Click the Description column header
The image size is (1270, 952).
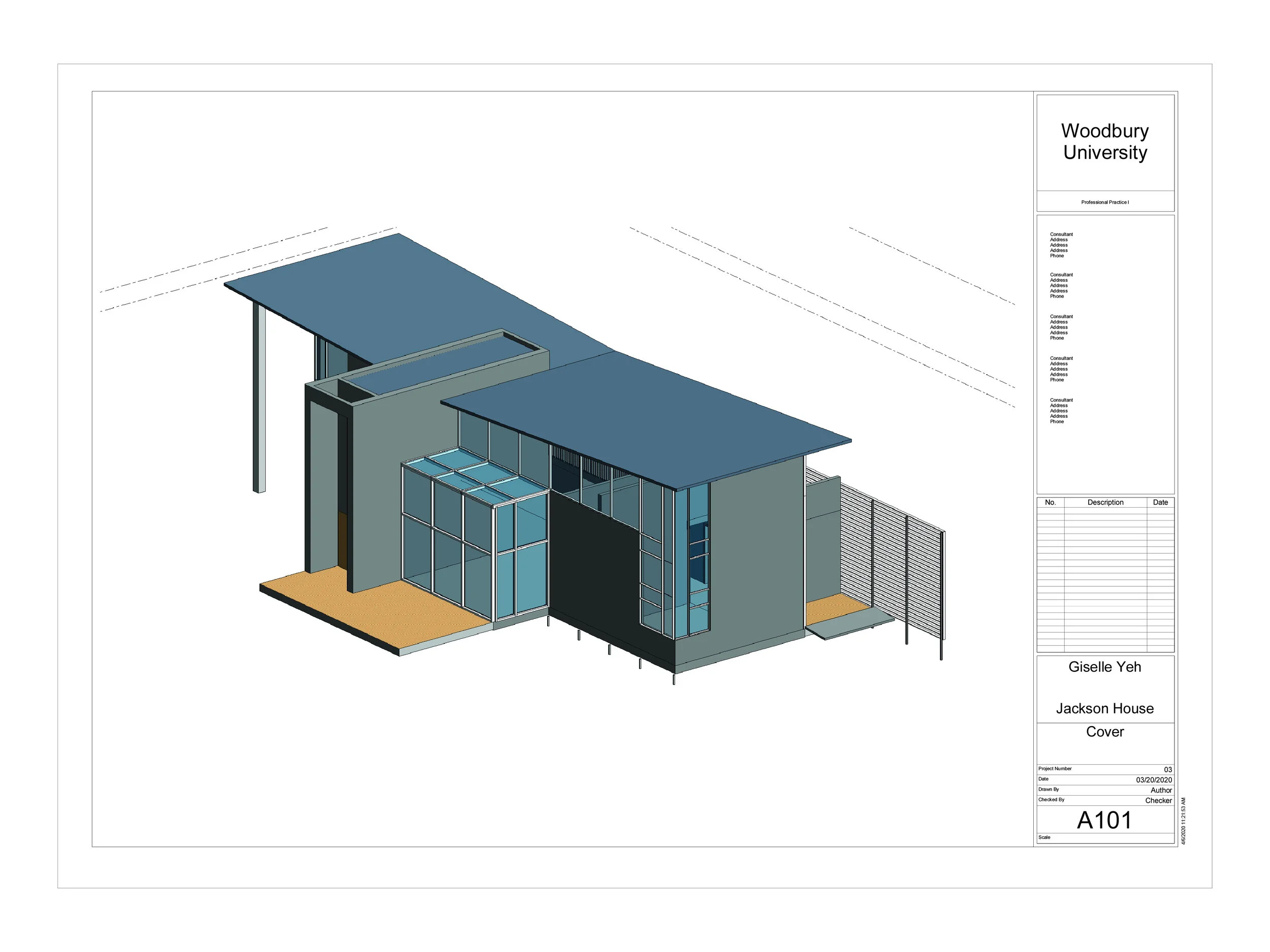(x=1105, y=502)
